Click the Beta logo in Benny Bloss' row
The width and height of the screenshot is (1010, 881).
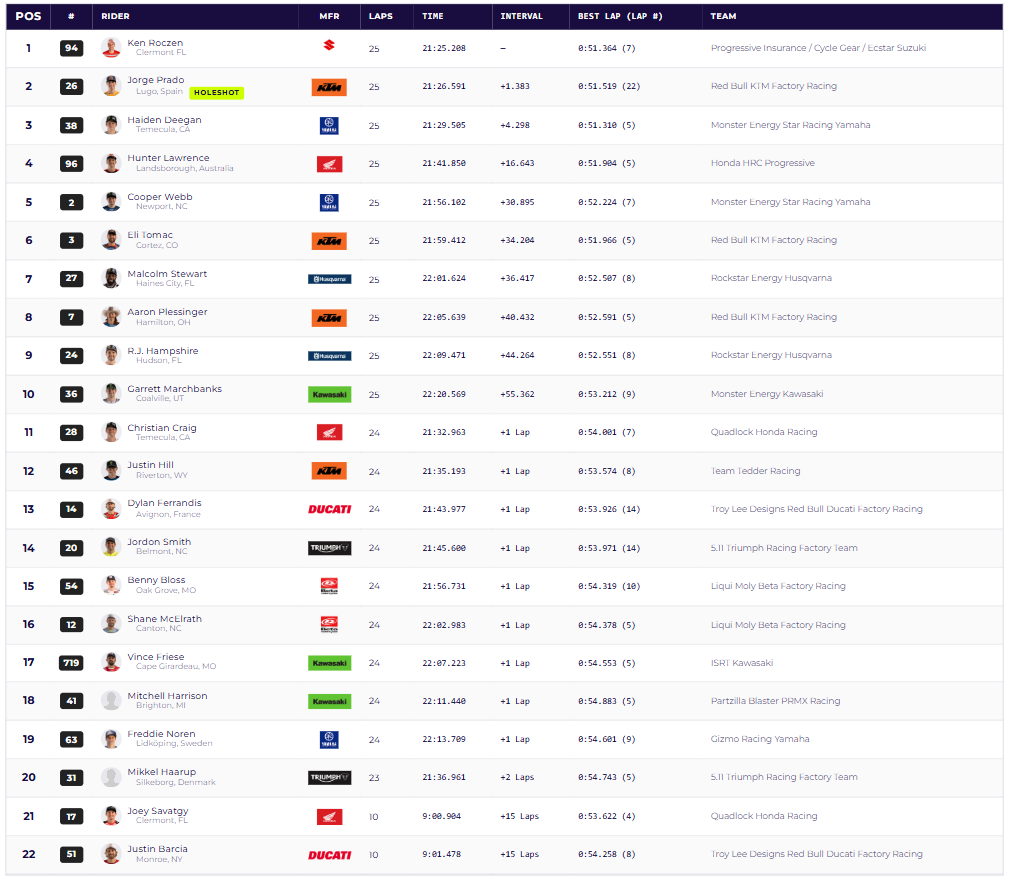click(x=329, y=586)
